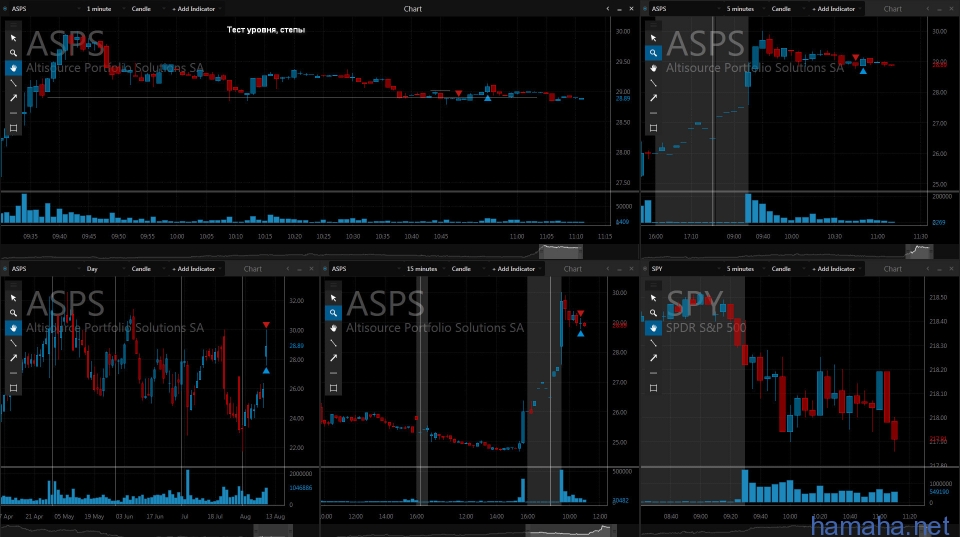The image size is (960, 537).
Task: Select pointer tool in top-right ASPS 5 minutes chart
Action: tap(653, 38)
